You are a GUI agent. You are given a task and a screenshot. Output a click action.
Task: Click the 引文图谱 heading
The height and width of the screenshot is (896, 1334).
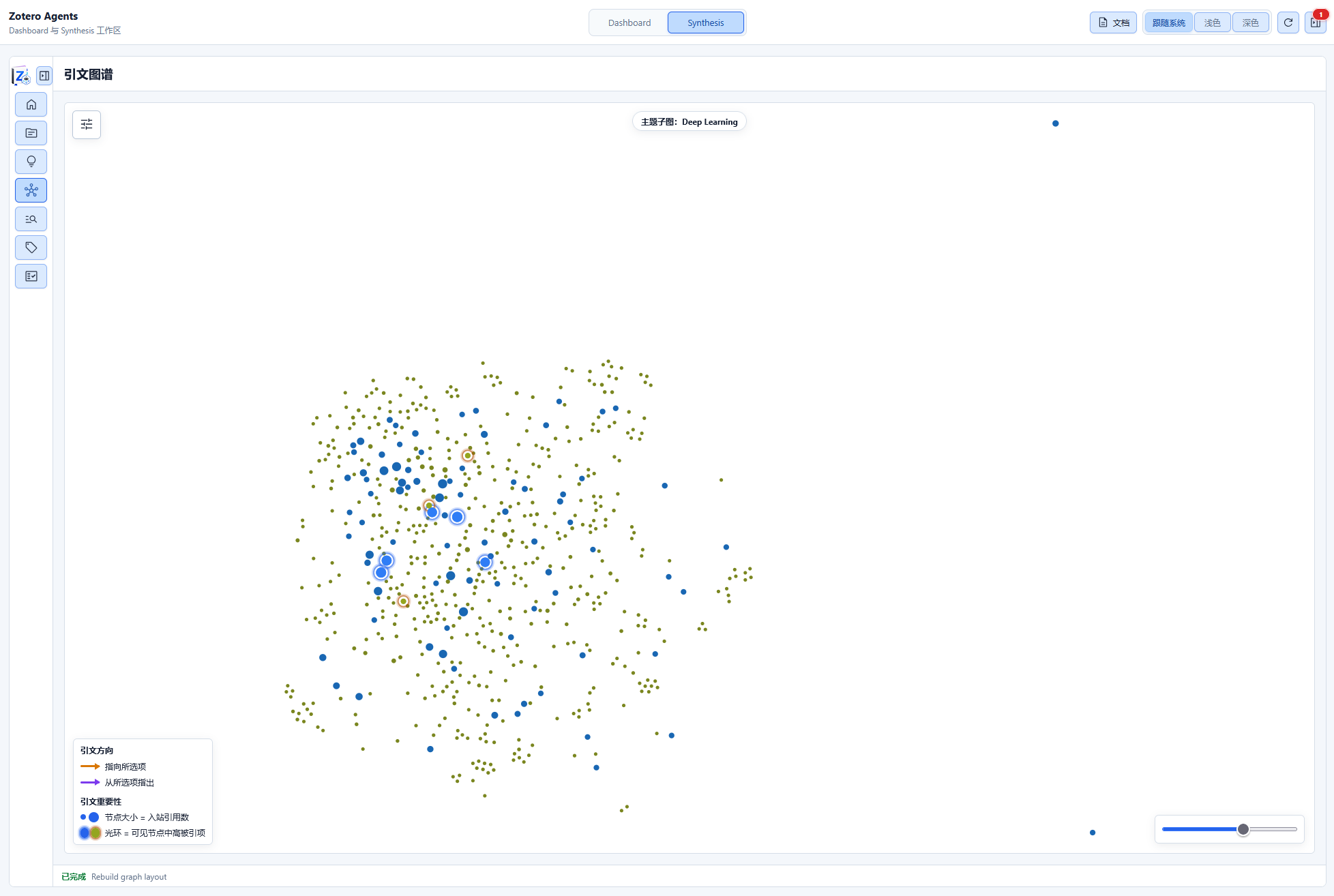tap(89, 74)
